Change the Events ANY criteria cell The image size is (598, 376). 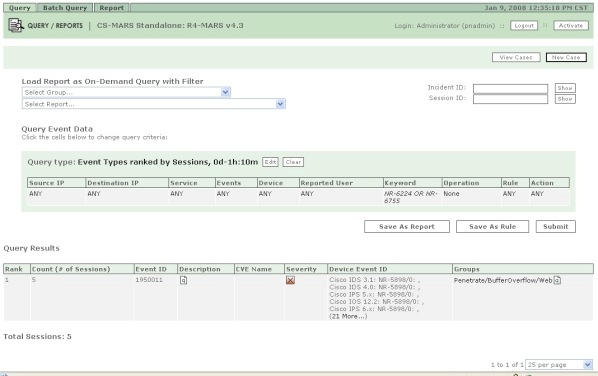(236, 197)
